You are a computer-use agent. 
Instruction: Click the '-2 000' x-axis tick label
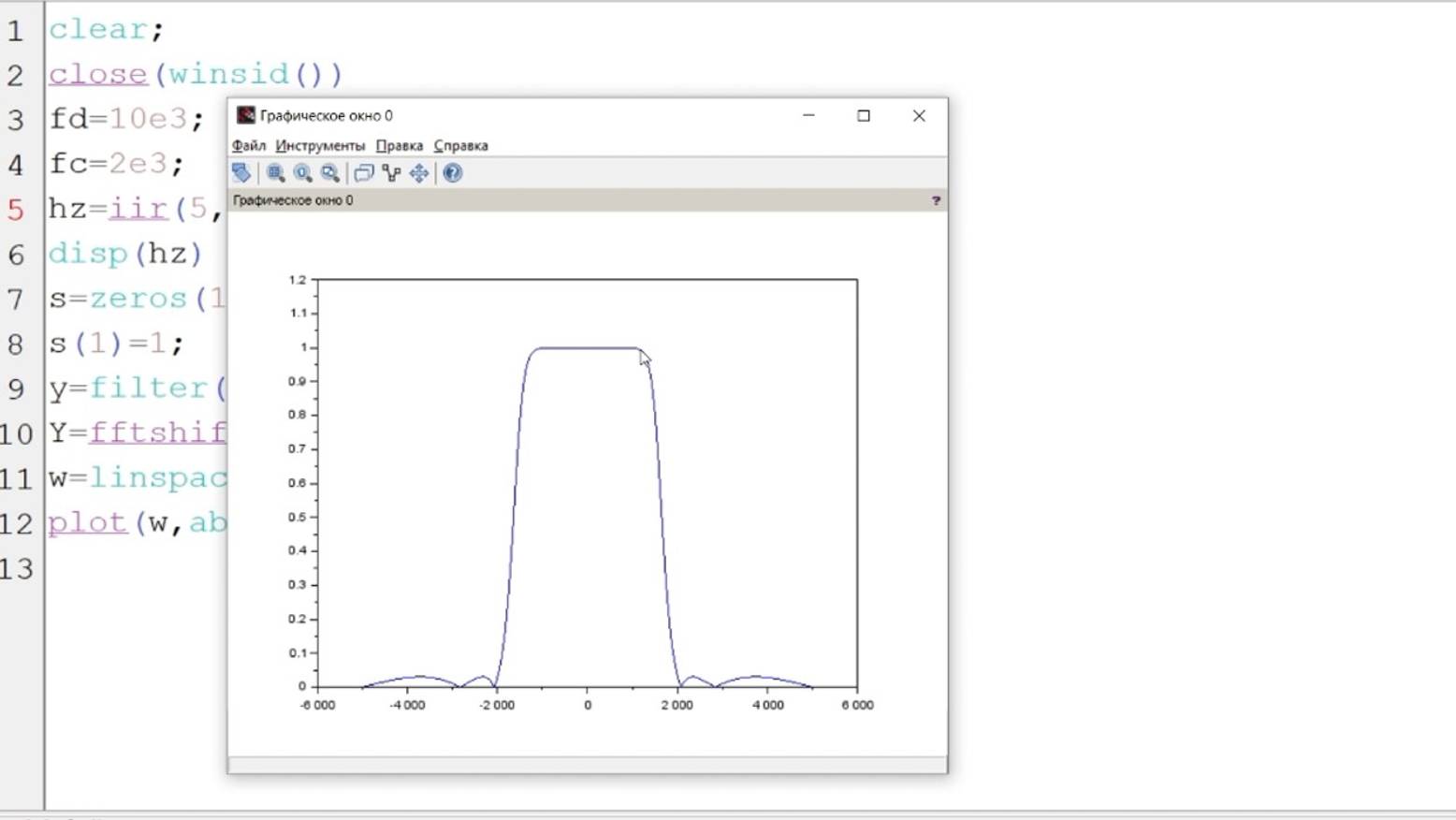[497, 705]
